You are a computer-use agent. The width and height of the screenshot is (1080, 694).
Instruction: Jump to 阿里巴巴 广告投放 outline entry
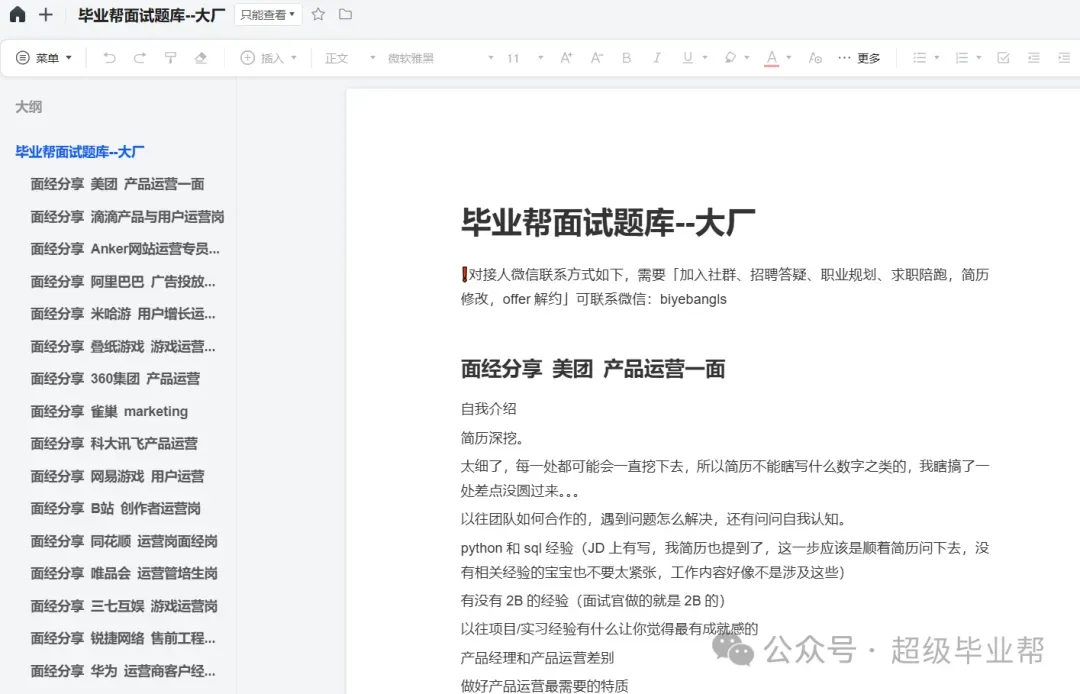pos(123,282)
